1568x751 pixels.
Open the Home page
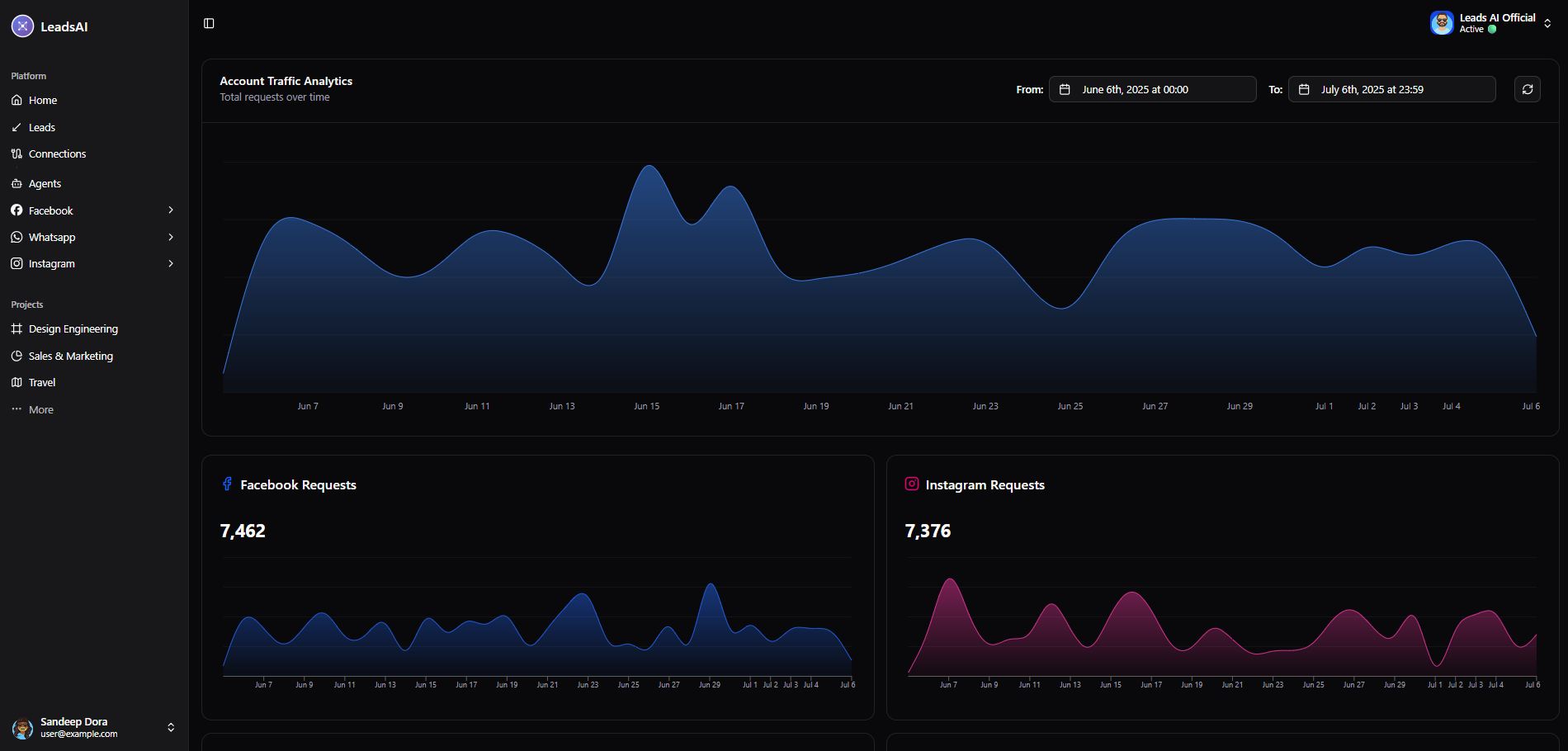click(43, 101)
